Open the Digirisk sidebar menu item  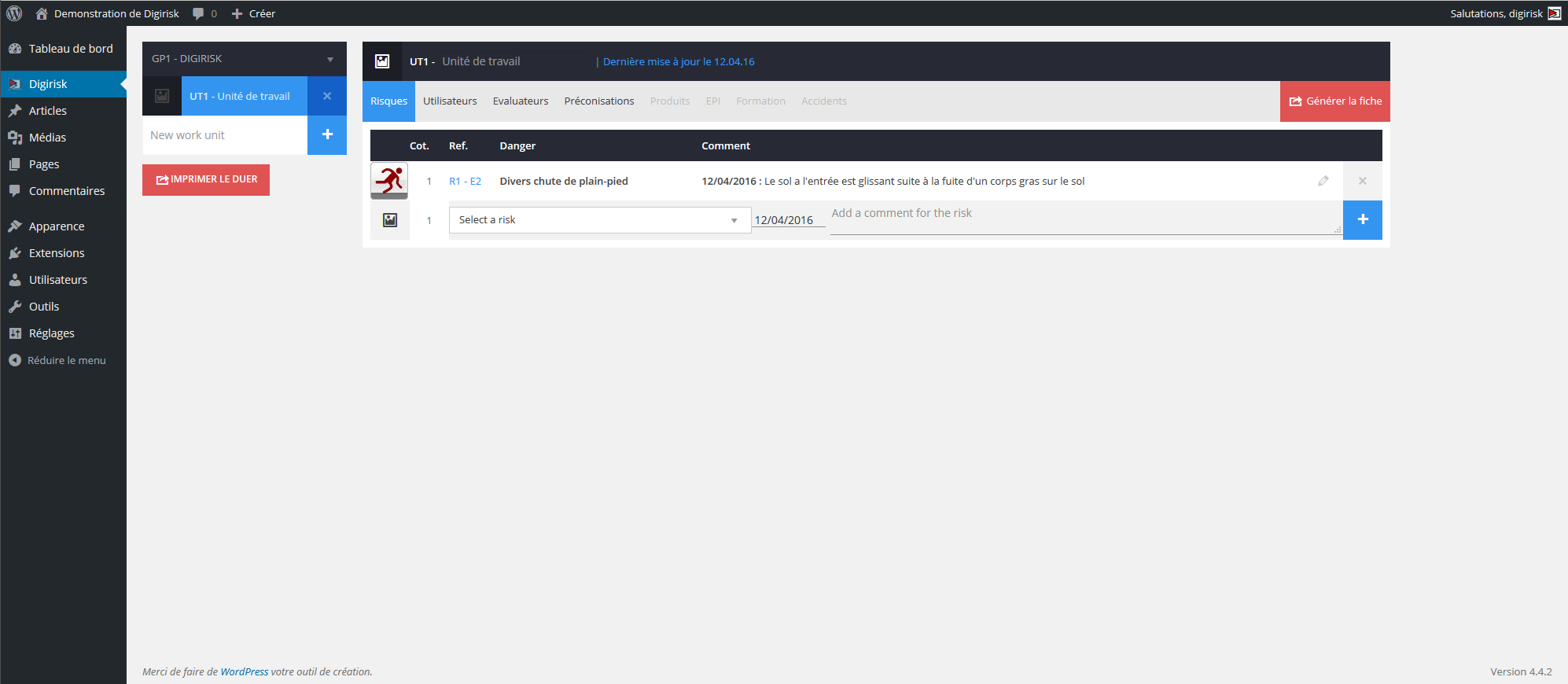63,84
